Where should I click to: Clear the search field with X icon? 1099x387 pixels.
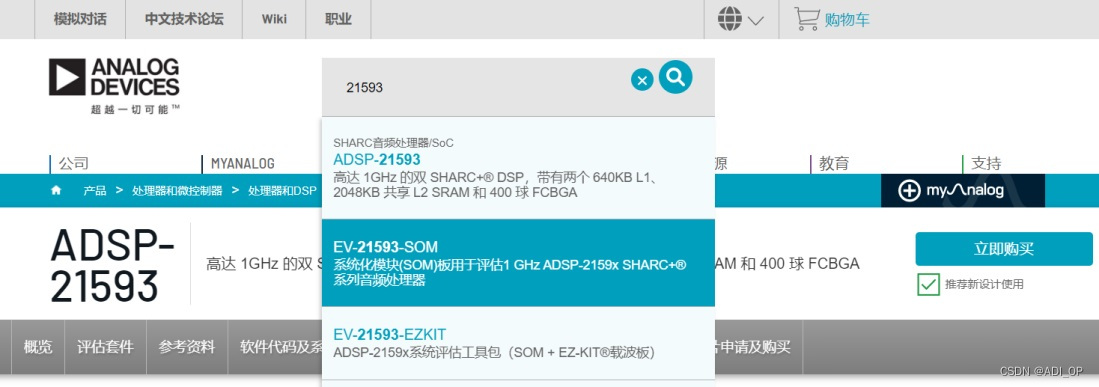pos(642,80)
